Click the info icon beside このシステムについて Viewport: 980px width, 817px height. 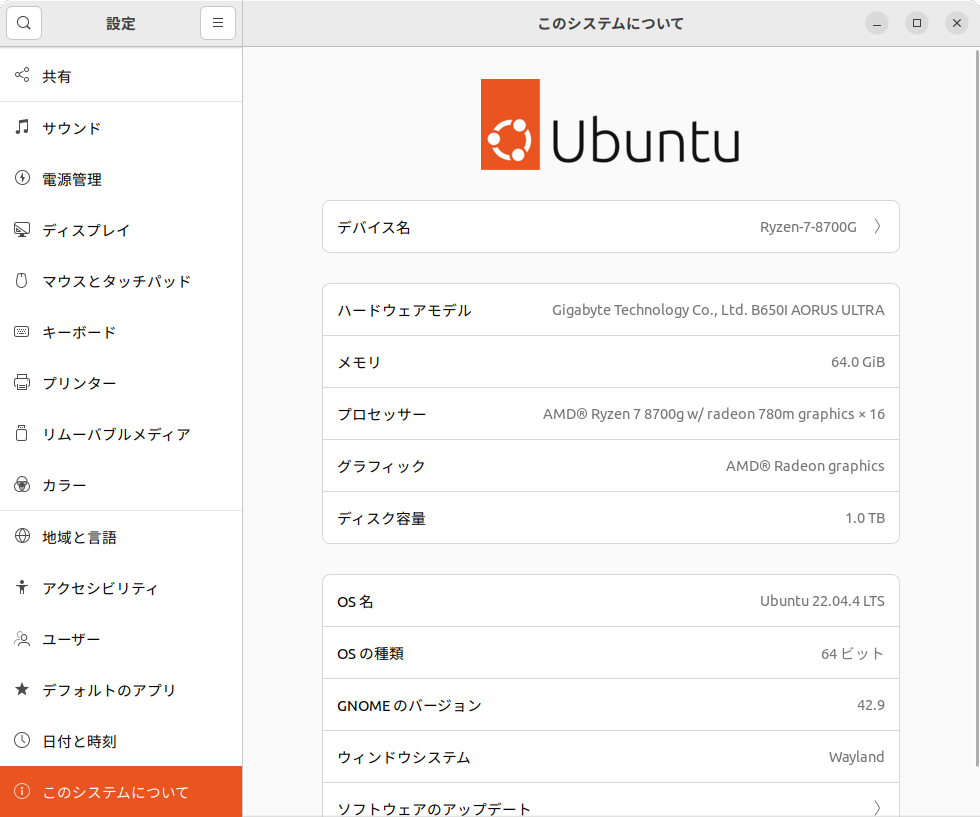point(22,791)
